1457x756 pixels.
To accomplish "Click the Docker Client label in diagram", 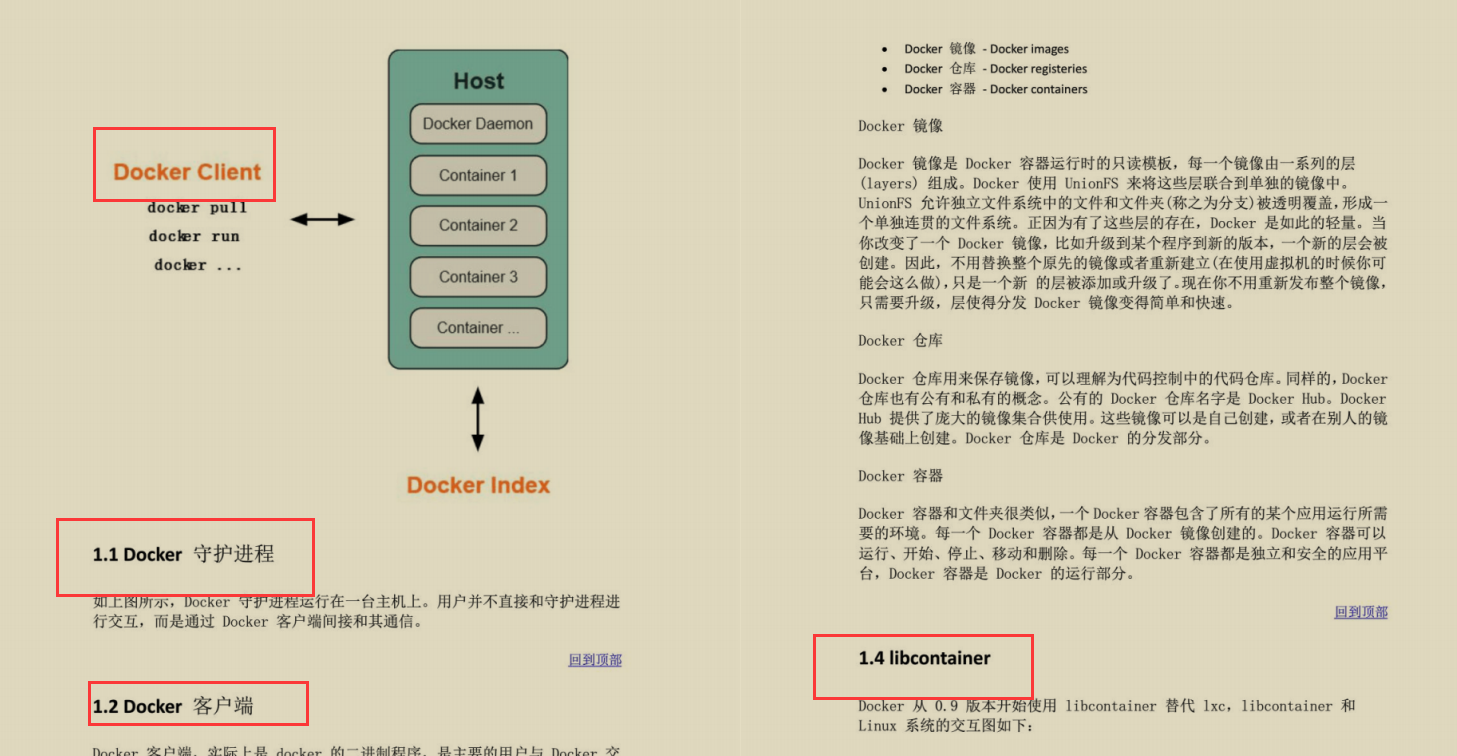I will (187, 172).
